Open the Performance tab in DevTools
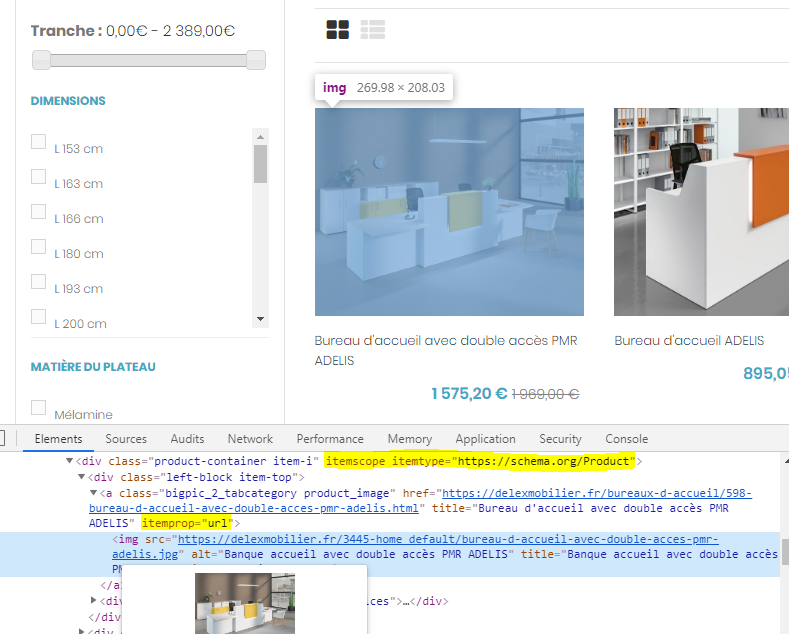 (x=330, y=439)
